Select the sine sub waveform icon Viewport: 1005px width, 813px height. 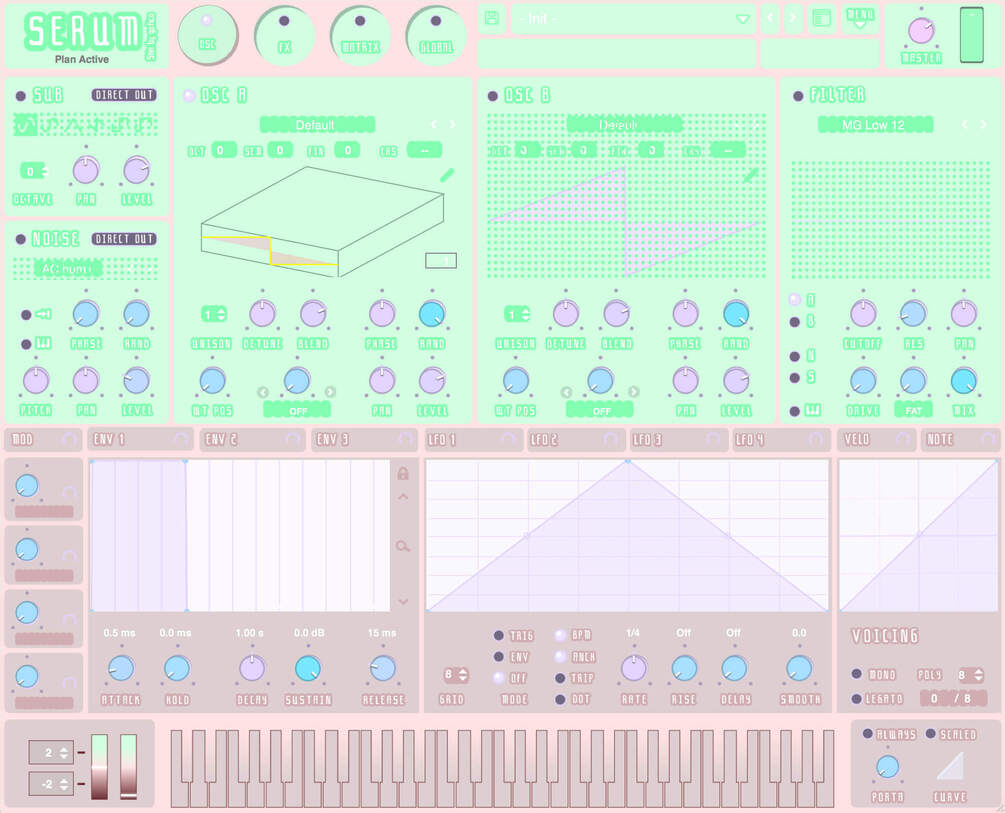[x=24, y=125]
